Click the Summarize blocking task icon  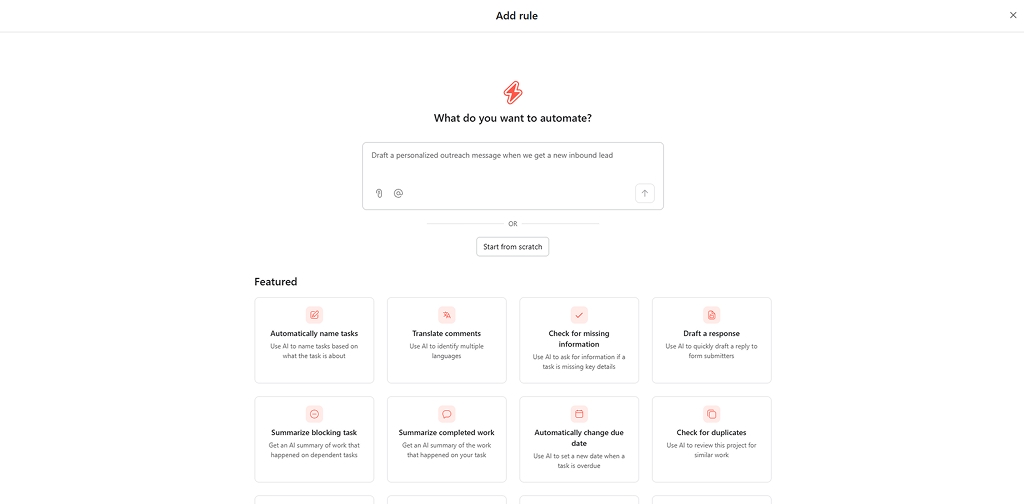click(x=314, y=414)
